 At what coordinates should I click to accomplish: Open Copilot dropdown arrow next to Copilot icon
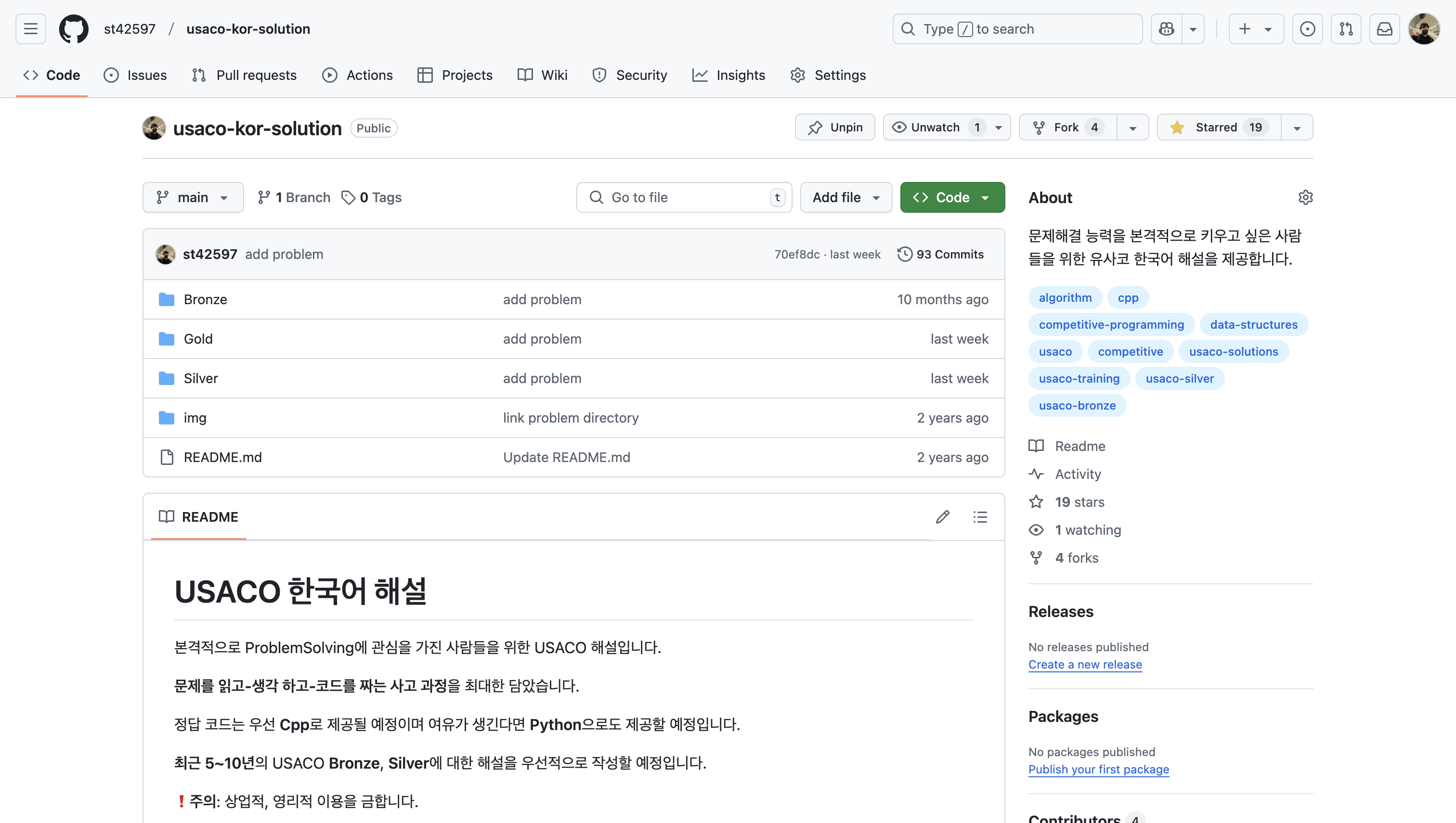pyautogui.click(x=1193, y=29)
